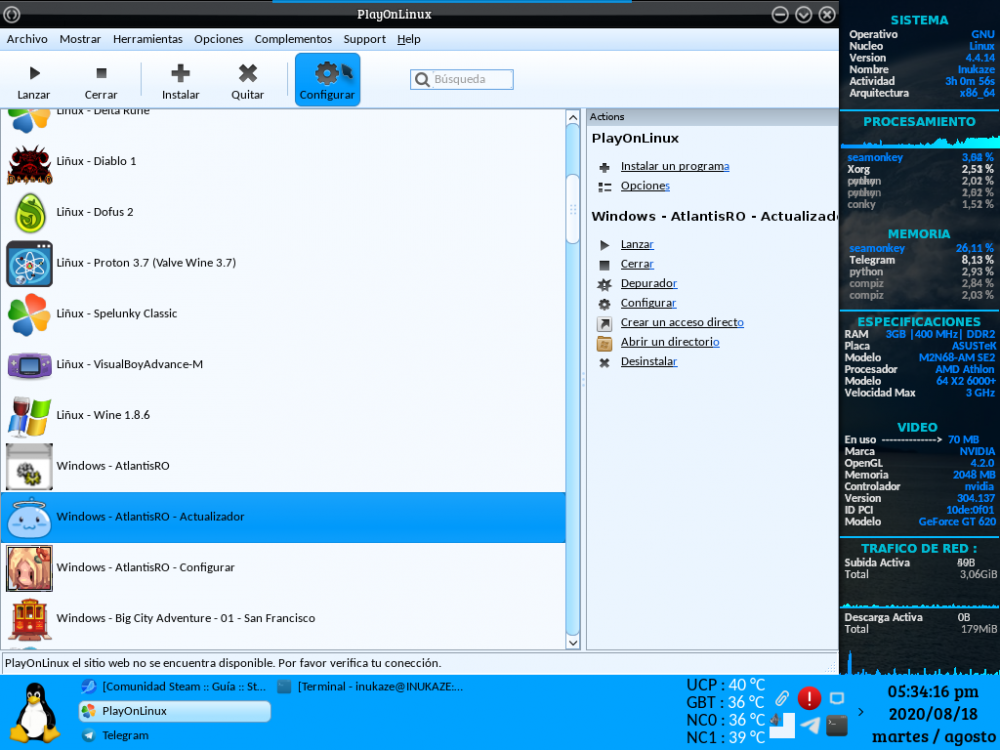Open the Configurar gear icon
The image size is (1000, 750).
[x=327, y=74]
